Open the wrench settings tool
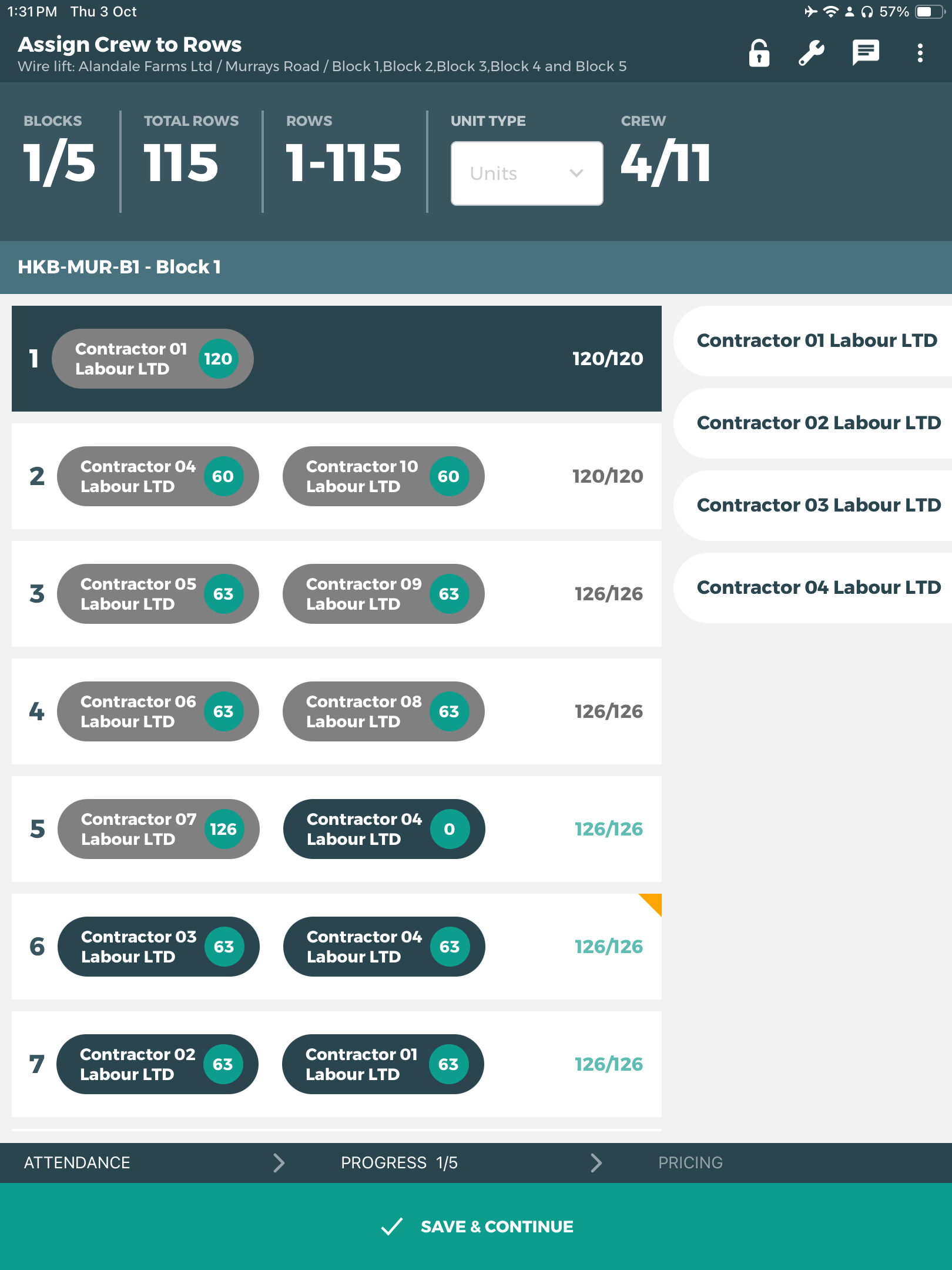 click(812, 54)
